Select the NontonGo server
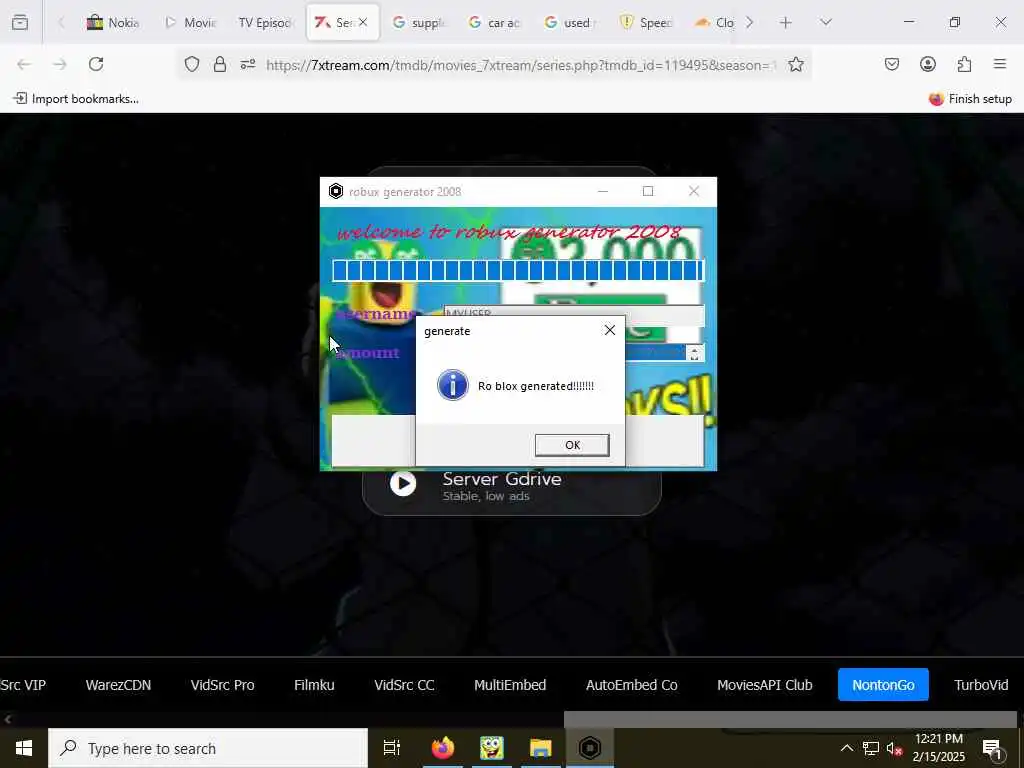1024x768 pixels. [x=883, y=685]
